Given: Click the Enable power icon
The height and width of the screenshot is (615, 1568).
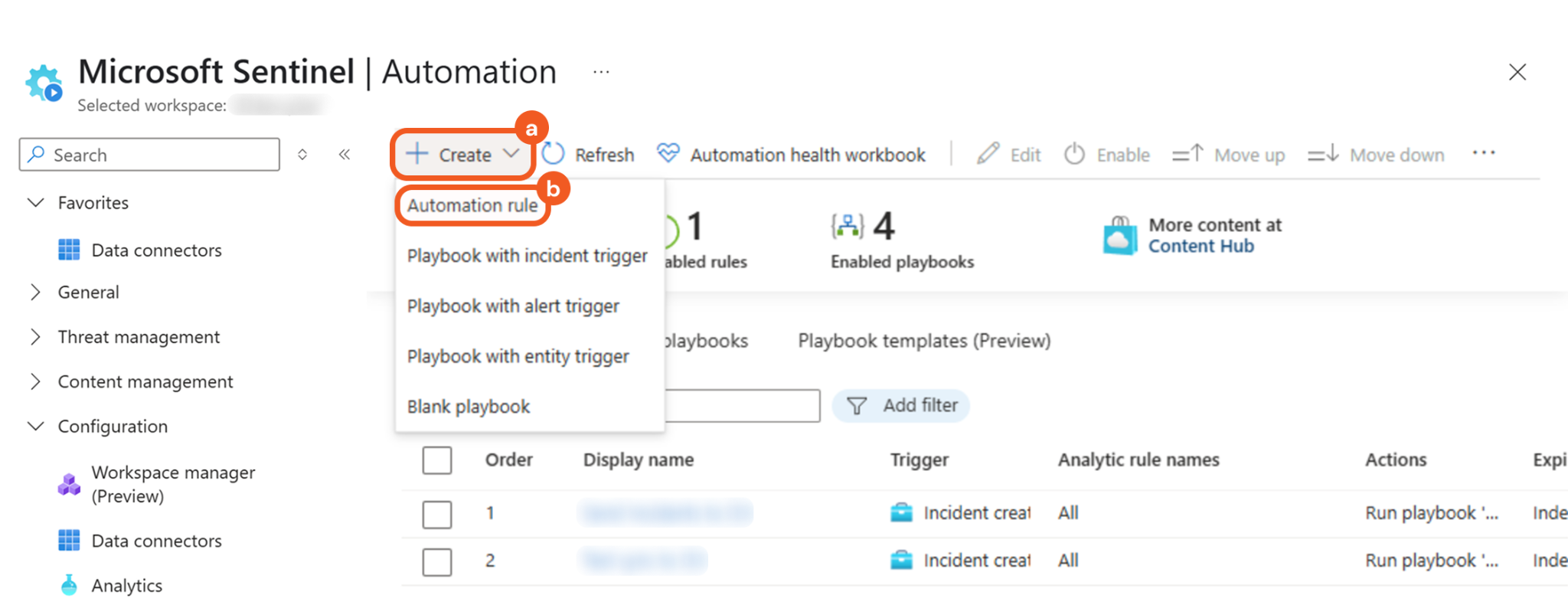Looking at the screenshot, I should tap(1074, 154).
